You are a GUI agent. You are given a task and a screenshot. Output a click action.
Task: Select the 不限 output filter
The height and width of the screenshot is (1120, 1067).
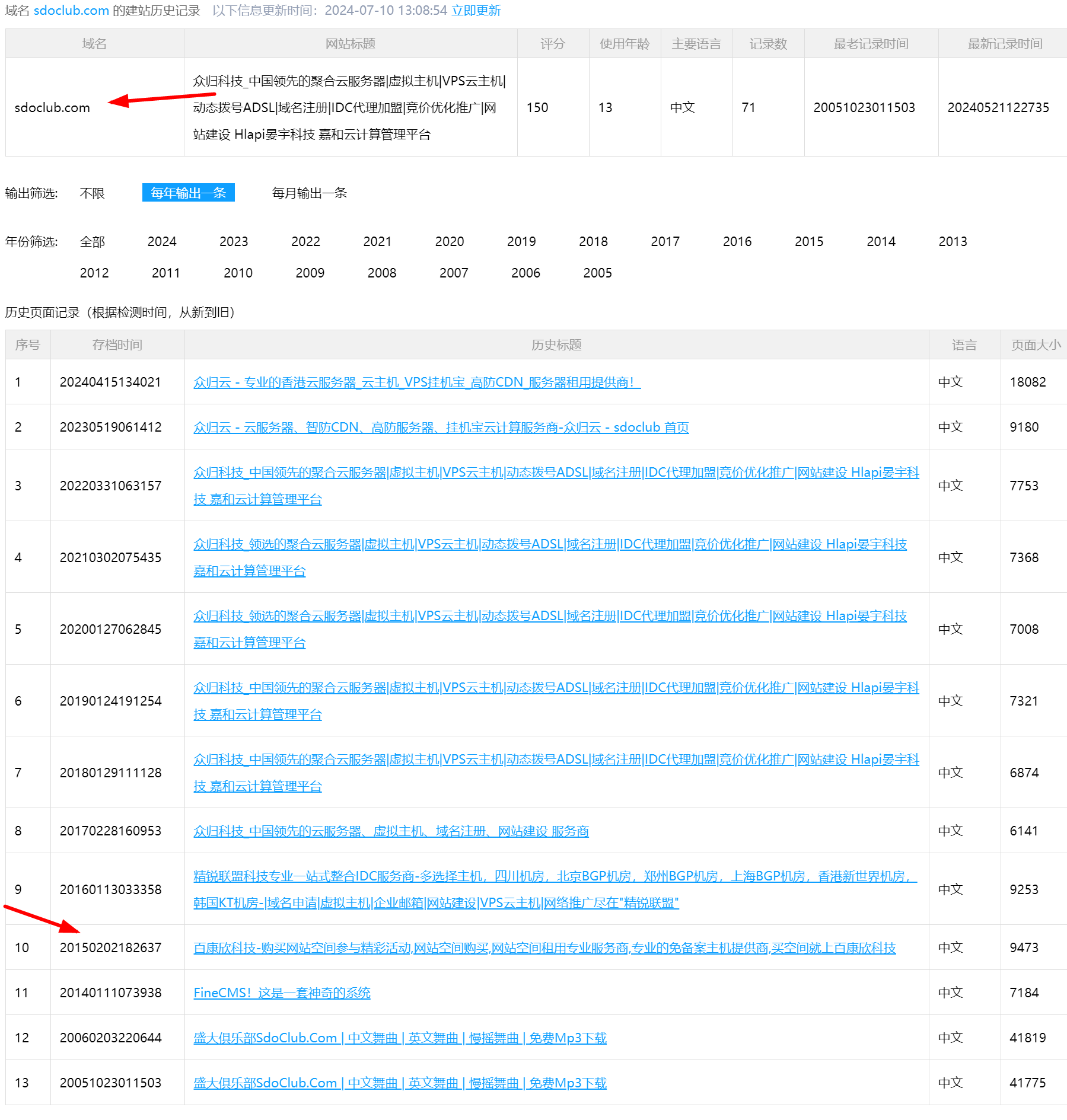(x=92, y=193)
